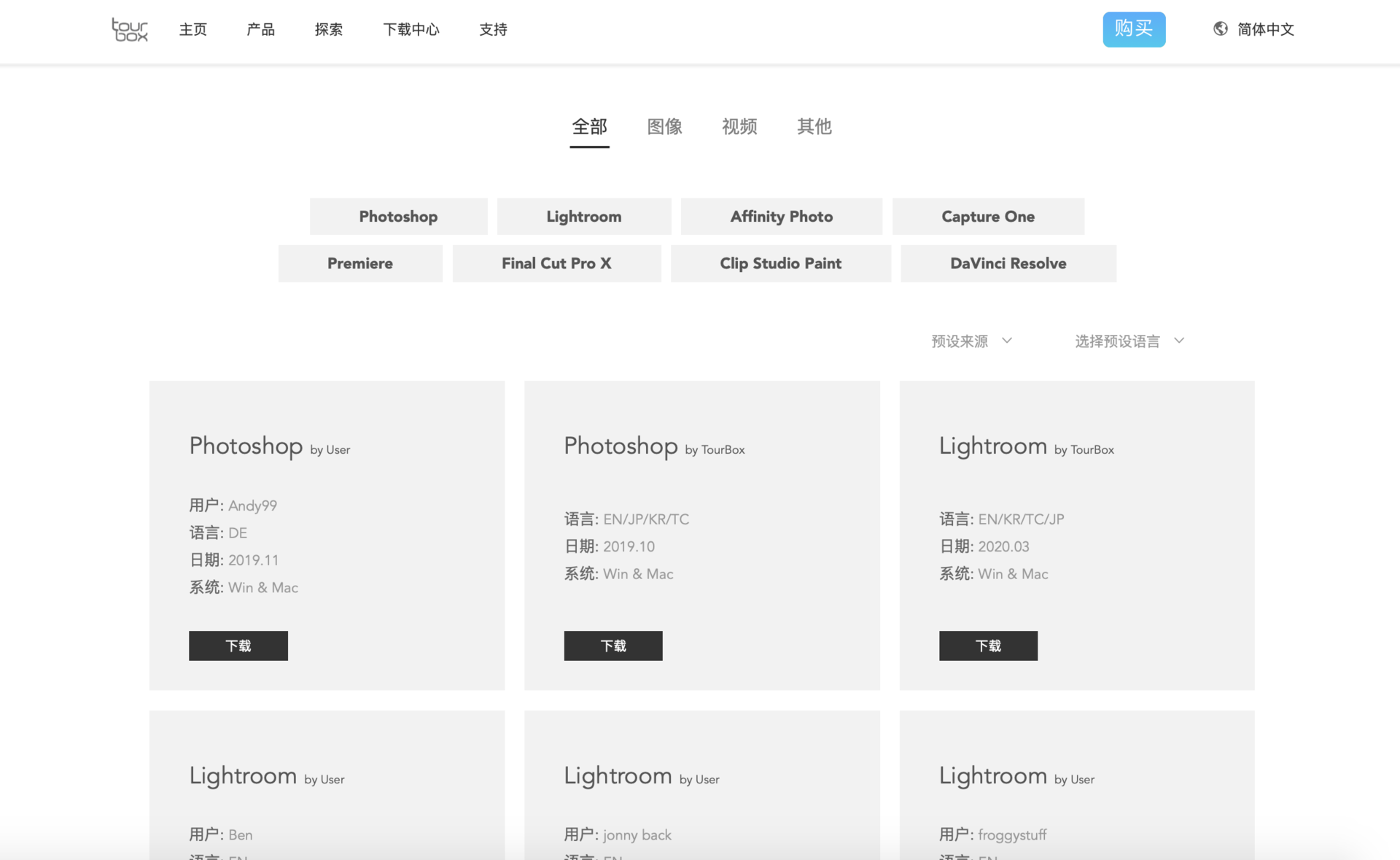Filter by Lightroom button
This screenshot has width=1400, height=860.
(x=584, y=217)
